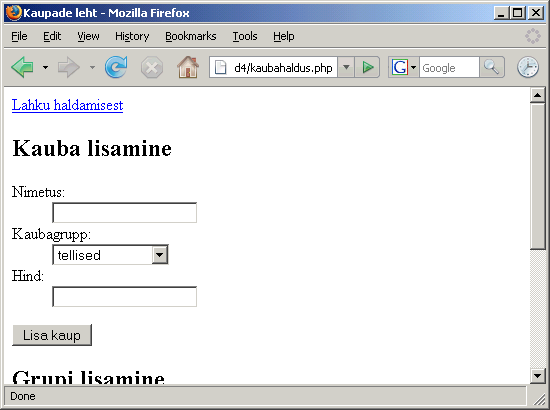550x410 pixels.
Task: Open the back button history dropdown arrow
Action: pos(45,67)
